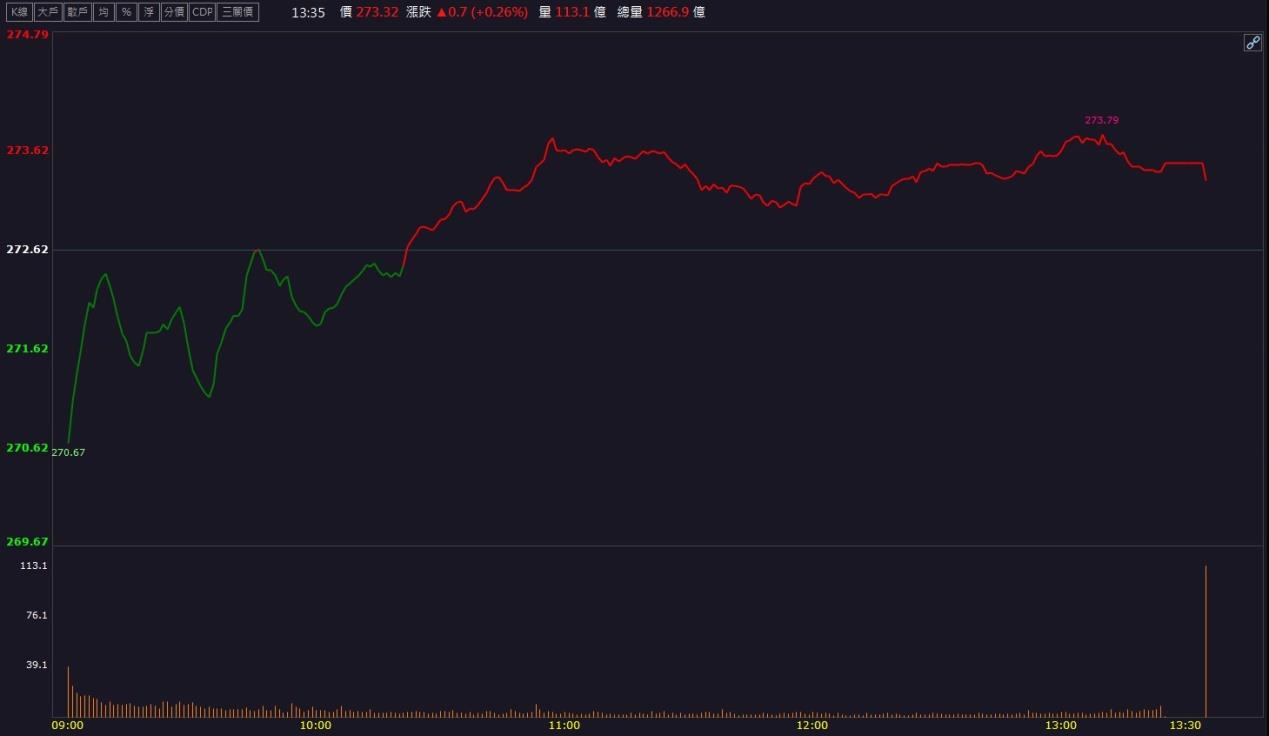Image resolution: width=1269 pixels, height=736 pixels.
Task: Toggle the 浮 floating display option
Action: point(149,12)
